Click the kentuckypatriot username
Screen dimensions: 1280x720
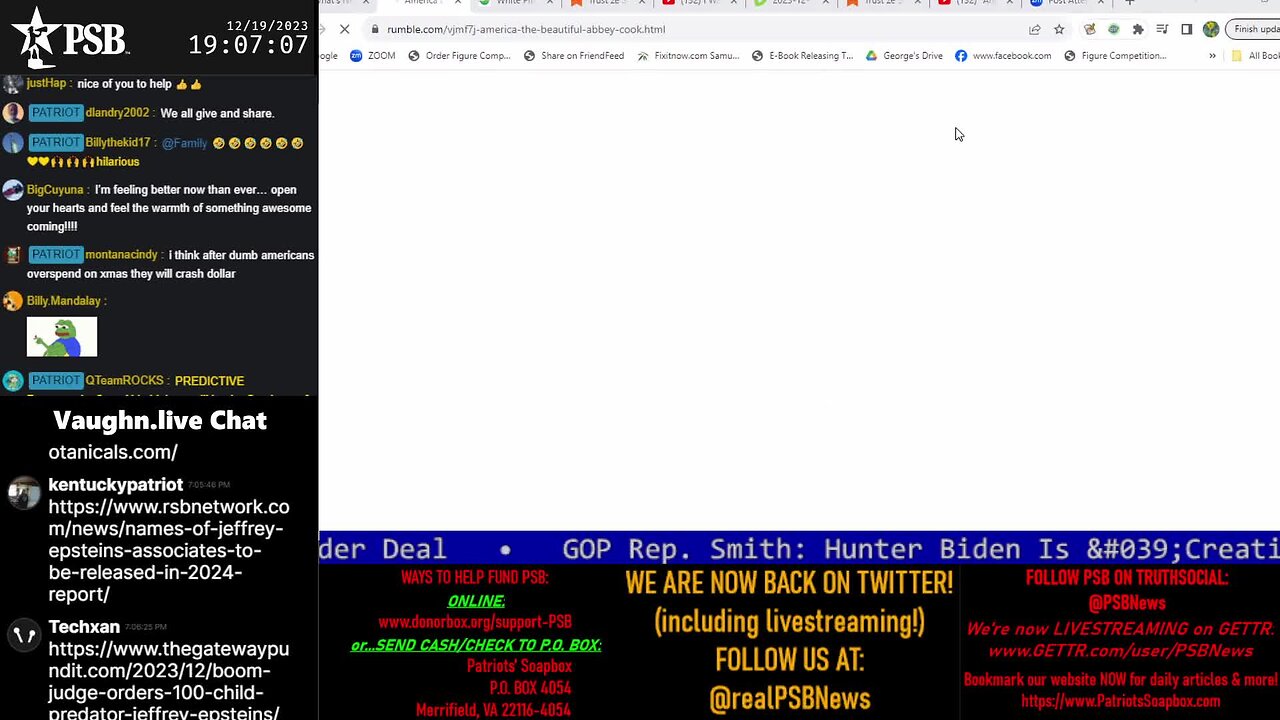click(x=116, y=485)
